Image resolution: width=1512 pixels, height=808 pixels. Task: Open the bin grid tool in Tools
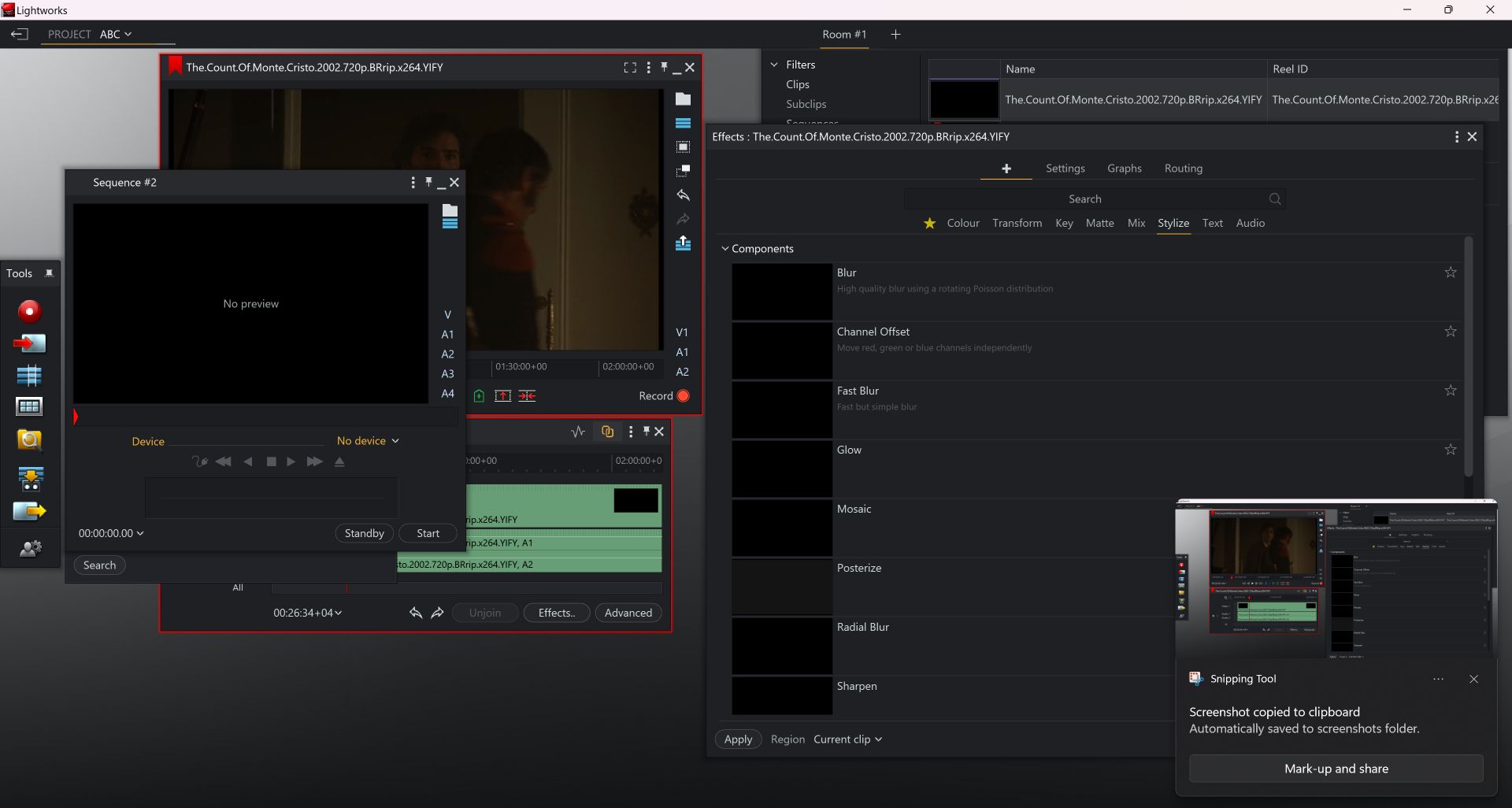coord(29,407)
